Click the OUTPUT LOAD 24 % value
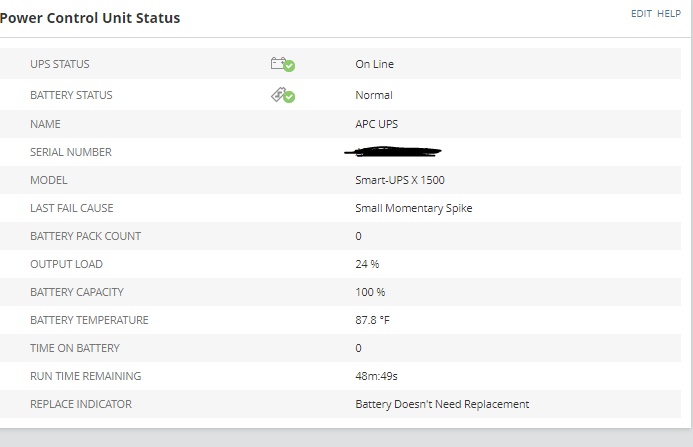The width and height of the screenshot is (693, 447). [x=367, y=264]
